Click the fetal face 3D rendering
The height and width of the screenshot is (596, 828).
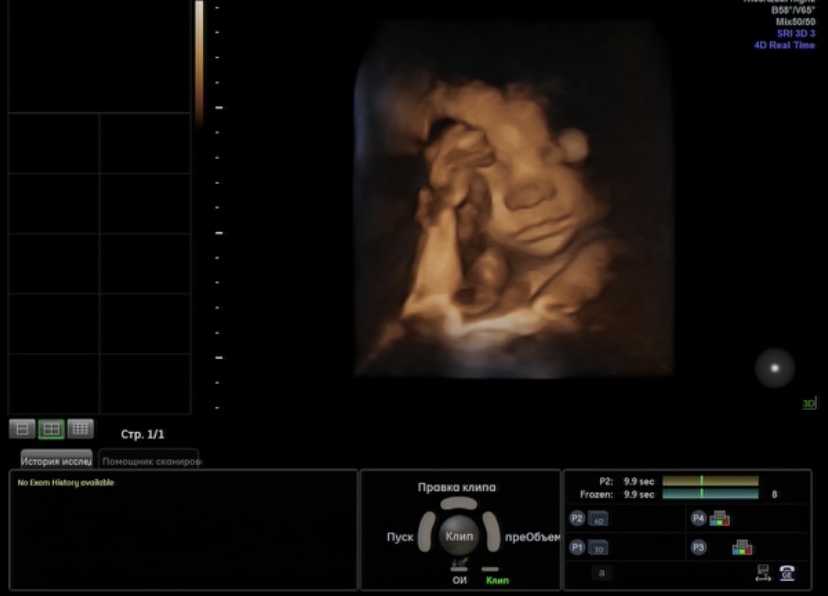[x=513, y=198]
